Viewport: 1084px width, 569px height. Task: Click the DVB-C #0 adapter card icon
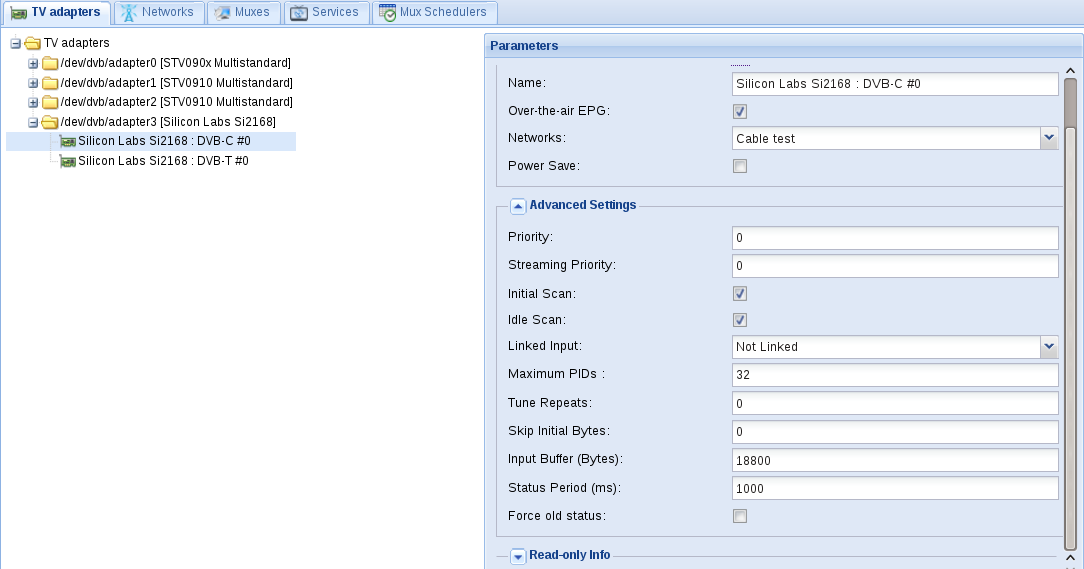coord(68,142)
